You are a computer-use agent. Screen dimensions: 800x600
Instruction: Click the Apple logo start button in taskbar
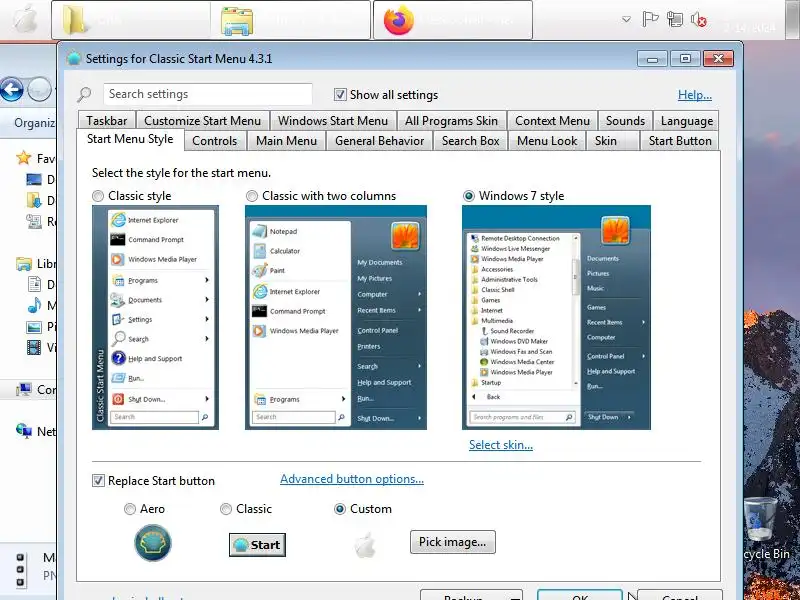24,19
